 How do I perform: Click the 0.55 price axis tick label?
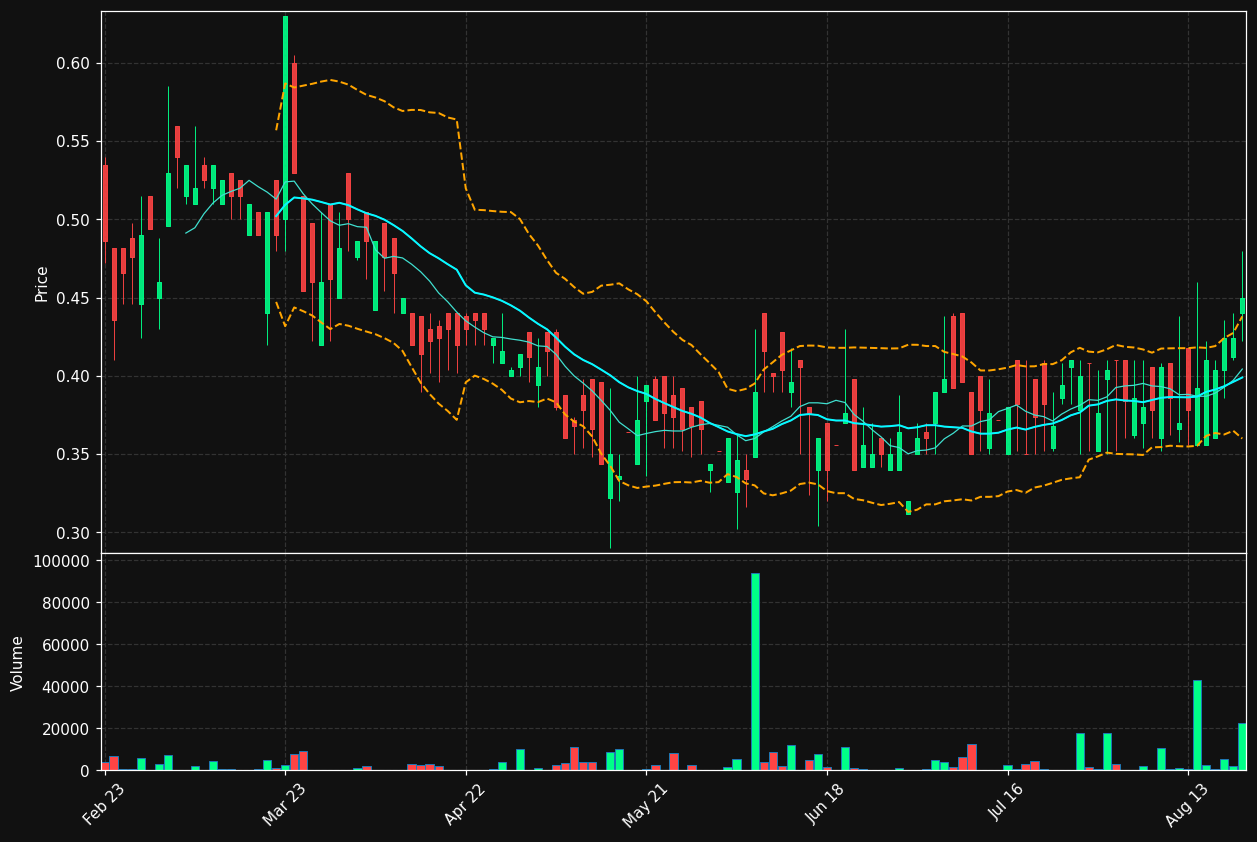point(73,141)
